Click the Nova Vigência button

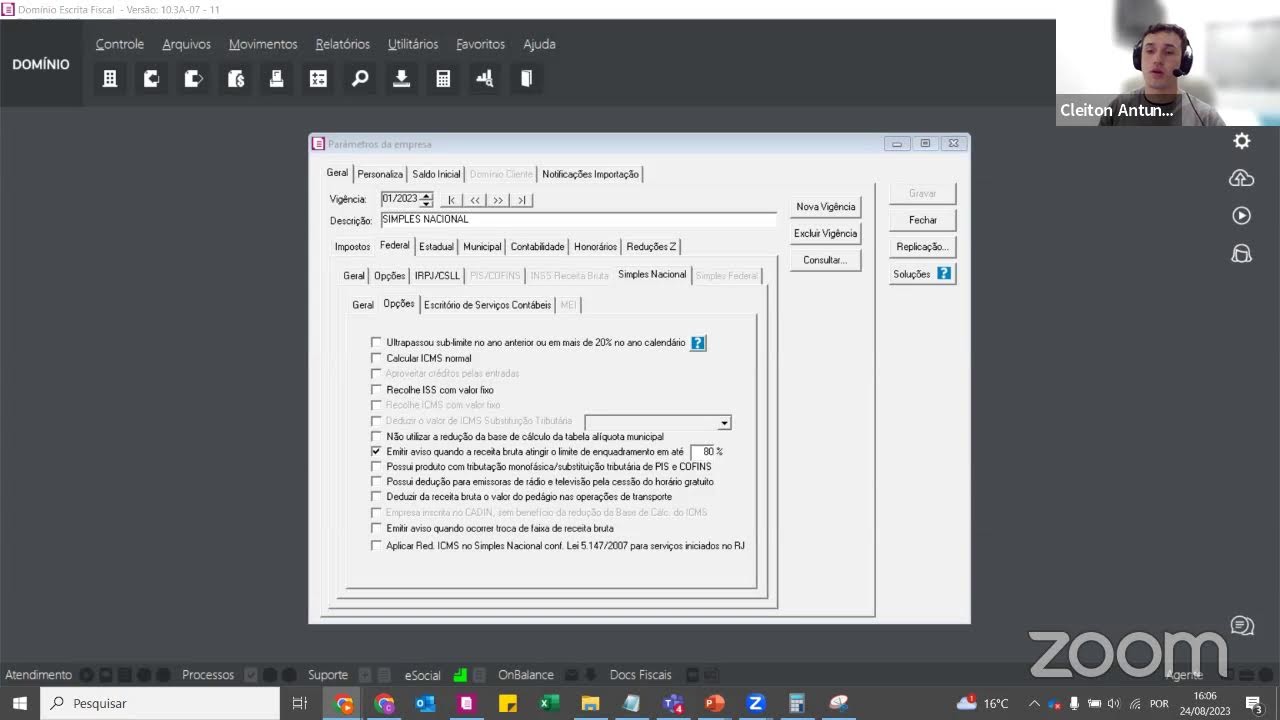[x=826, y=207]
